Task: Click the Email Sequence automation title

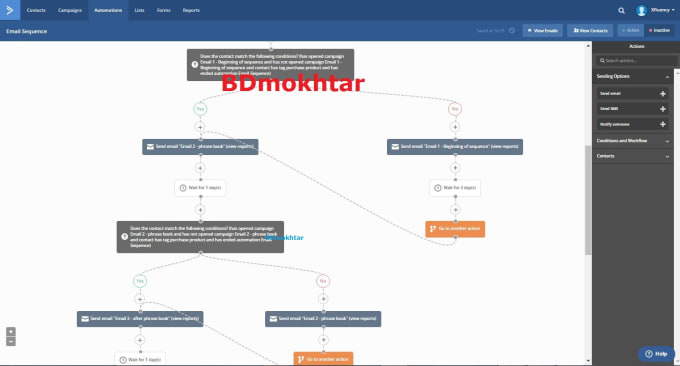Action: (x=26, y=31)
